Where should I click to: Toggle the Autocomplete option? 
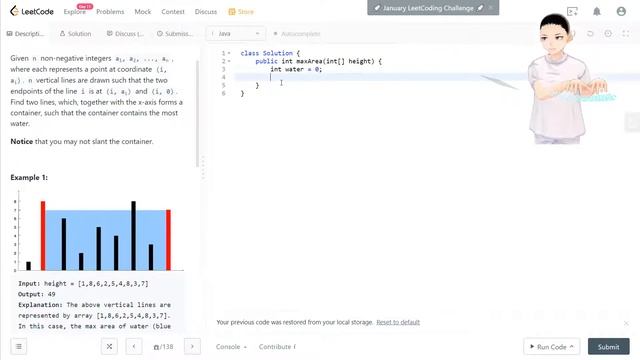297,33
